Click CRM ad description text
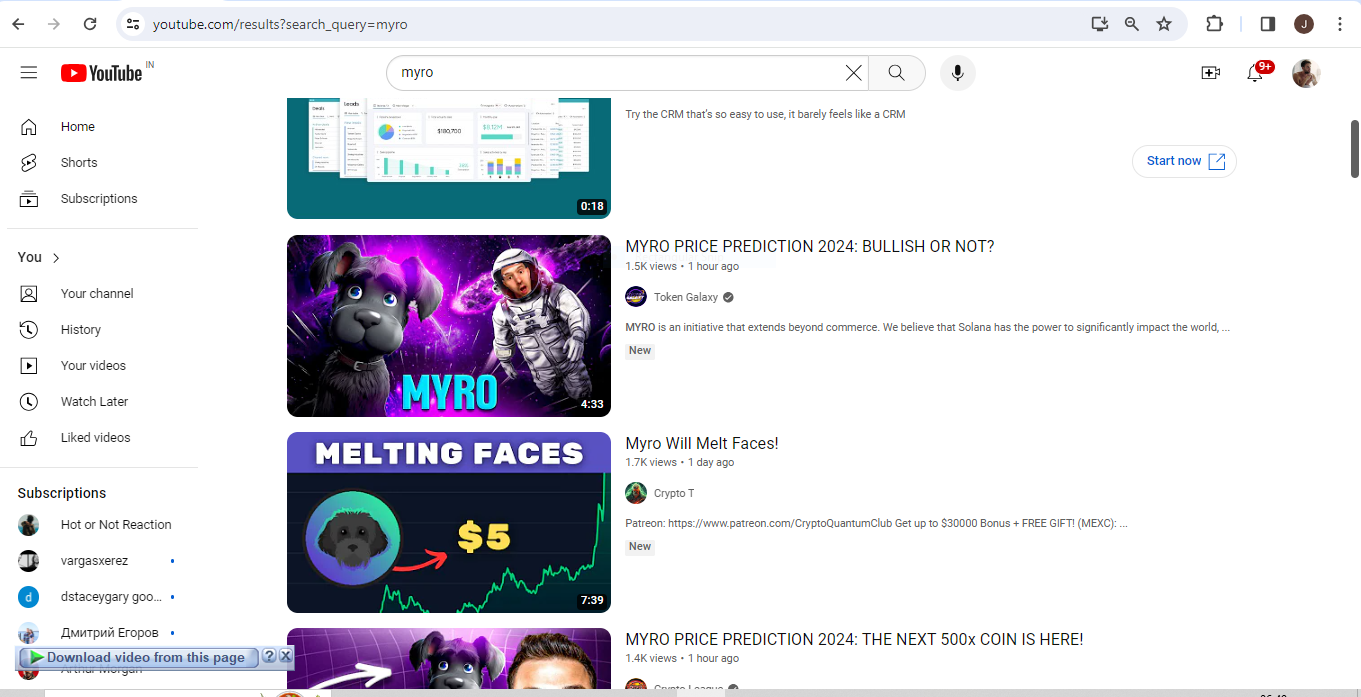Screen dimensions: 1361x697 765,114
